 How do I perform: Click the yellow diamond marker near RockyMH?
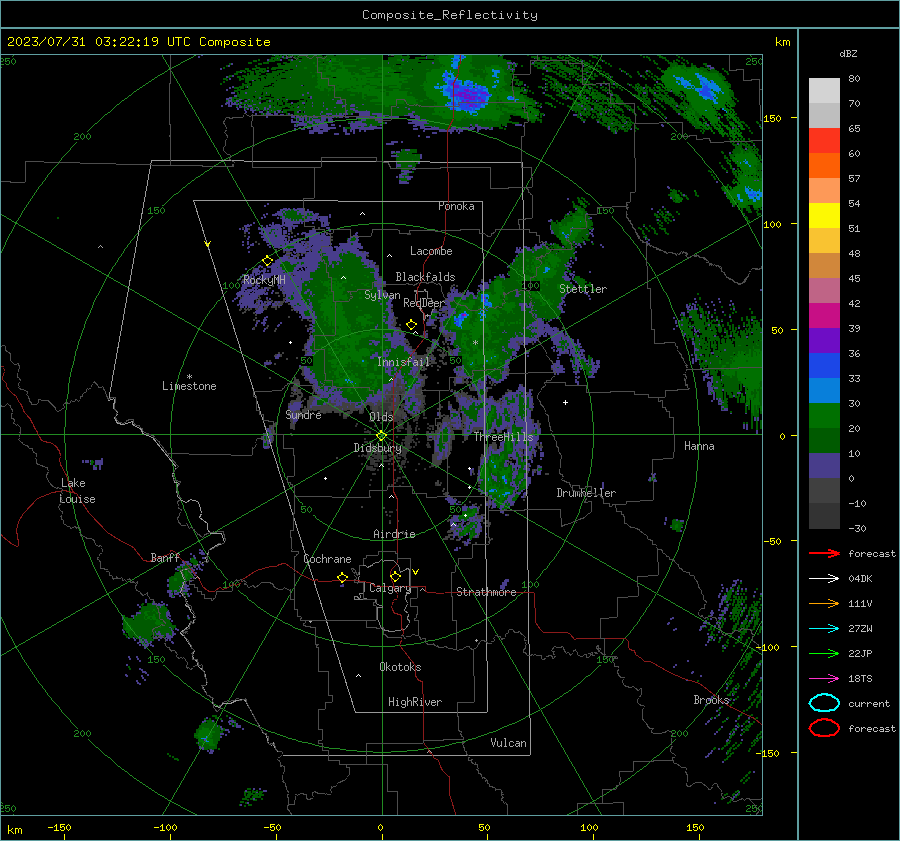[x=267, y=261]
